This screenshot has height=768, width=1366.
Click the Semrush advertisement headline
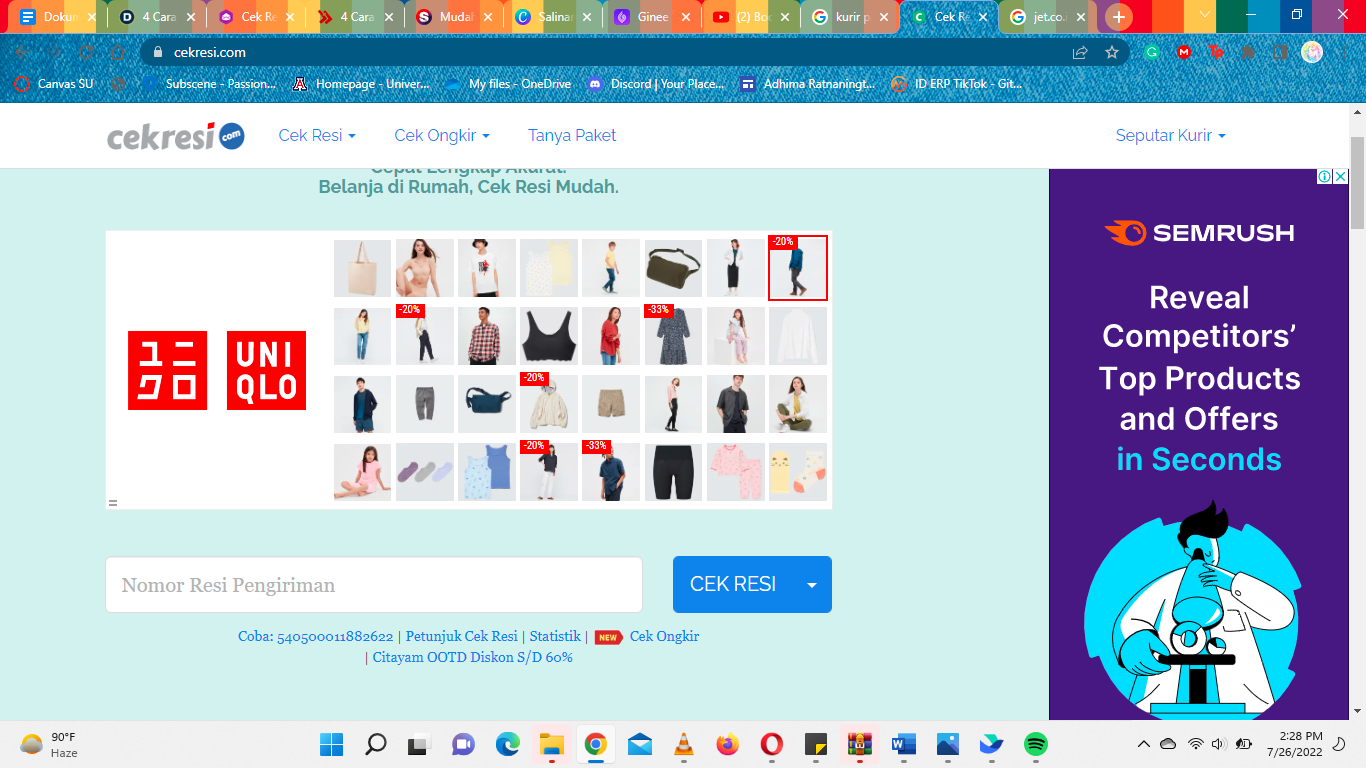click(1199, 378)
